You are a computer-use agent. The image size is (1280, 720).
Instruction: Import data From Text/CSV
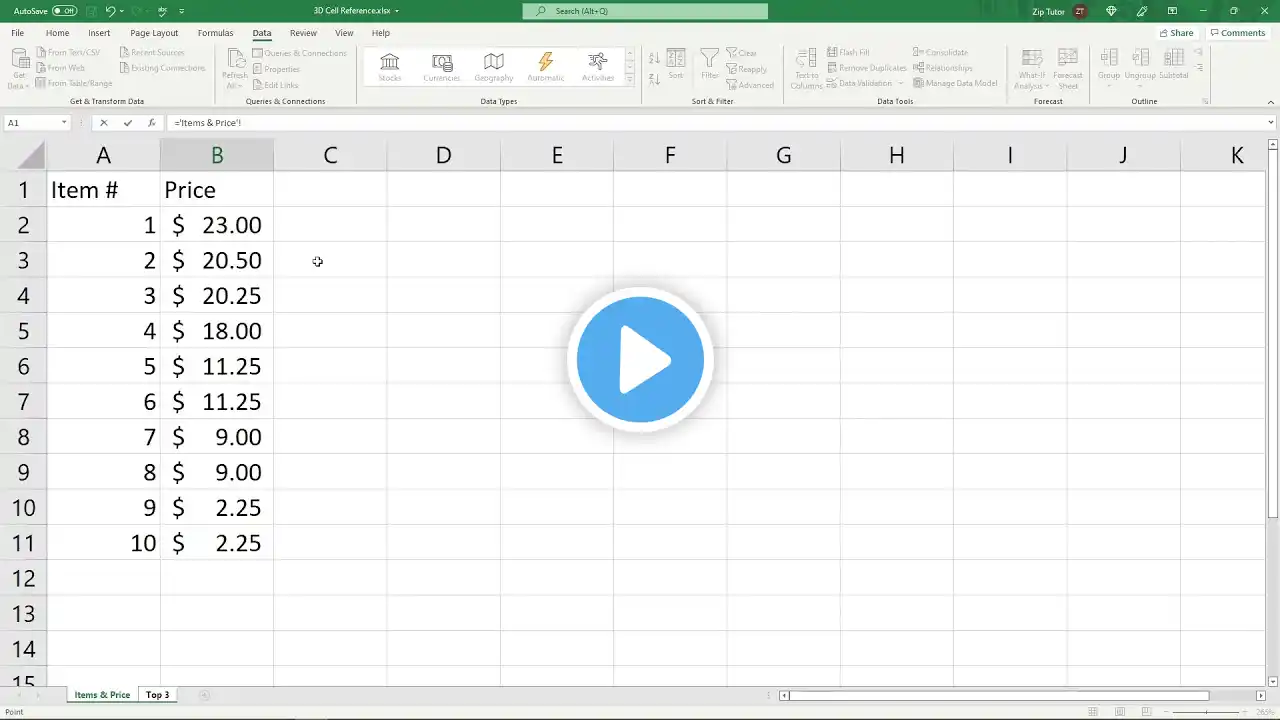(68, 52)
